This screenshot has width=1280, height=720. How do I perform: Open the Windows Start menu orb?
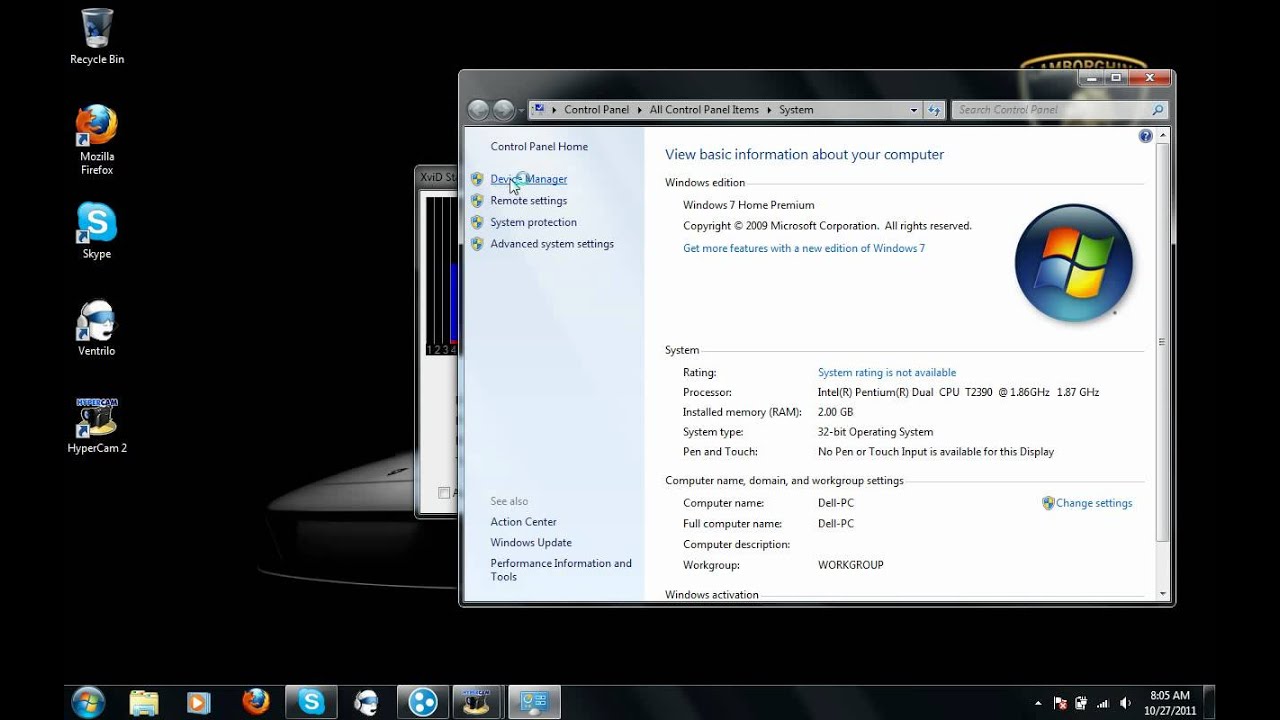88,702
